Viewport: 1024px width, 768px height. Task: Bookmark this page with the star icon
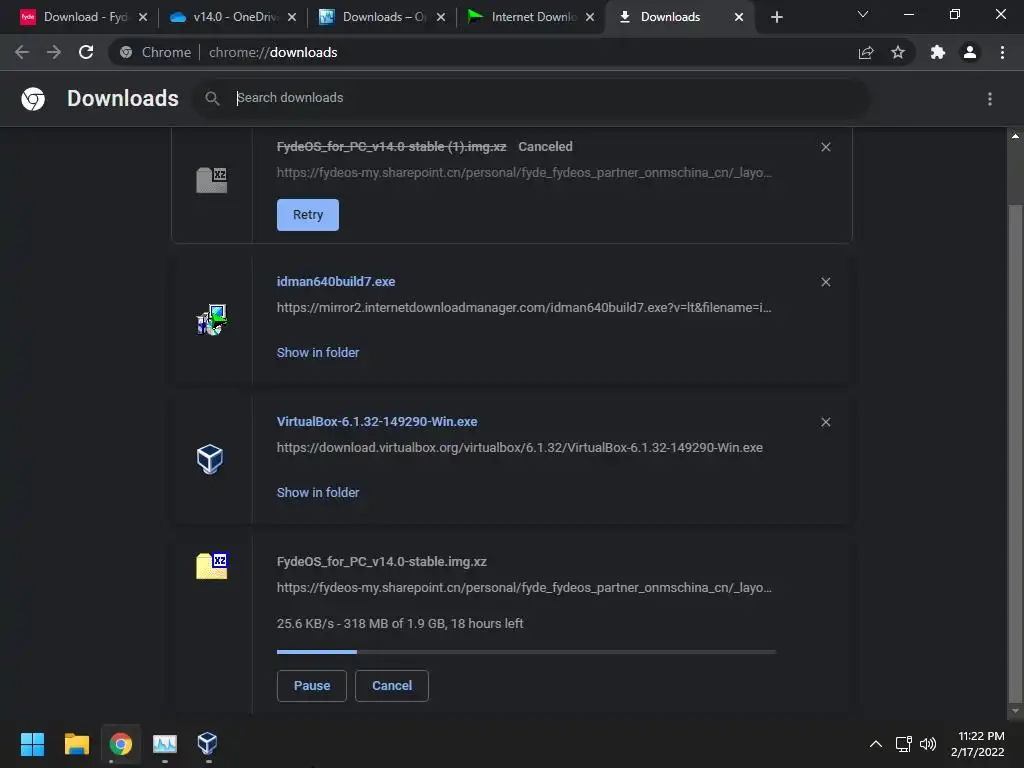click(898, 52)
